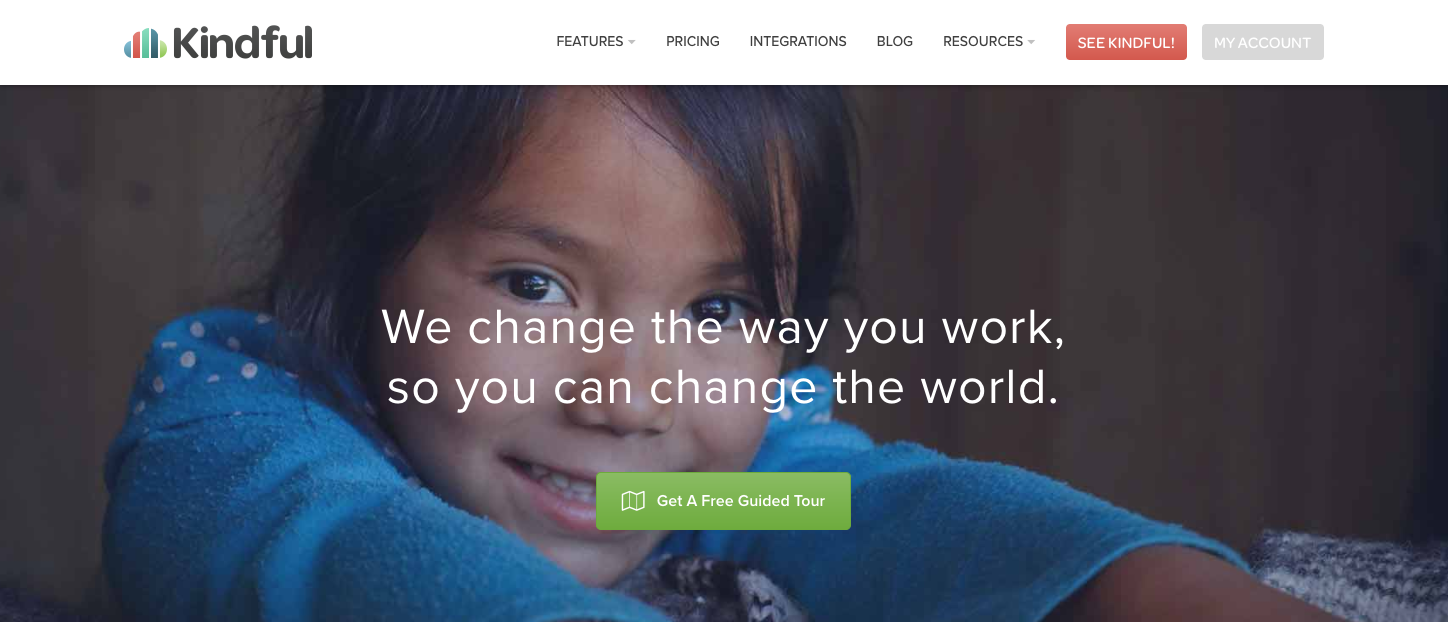The height and width of the screenshot is (622, 1448).
Task: Click the child's face in the hero photo
Action: (x=600, y=330)
